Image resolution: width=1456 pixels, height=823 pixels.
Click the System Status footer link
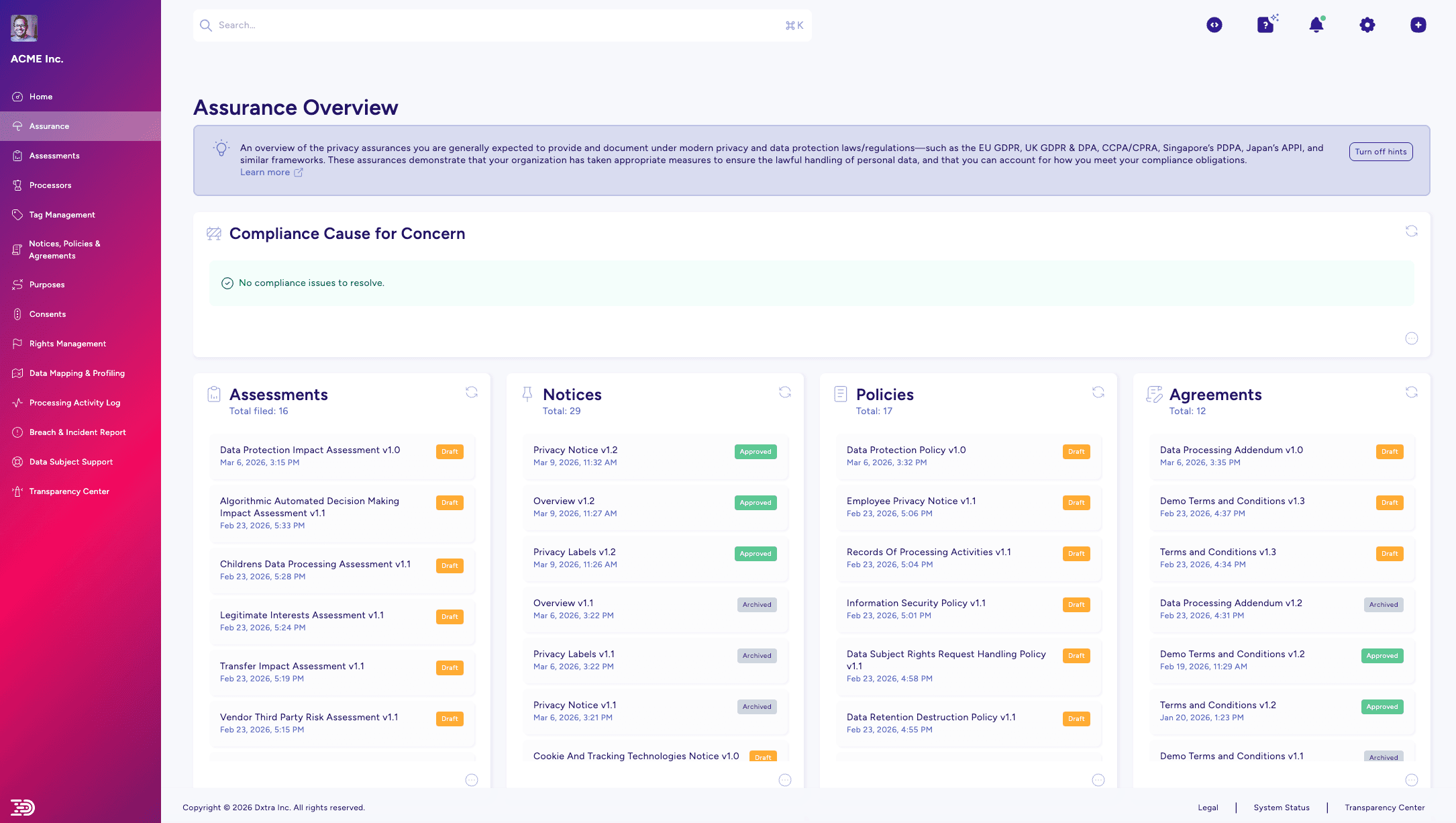(x=1282, y=808)
